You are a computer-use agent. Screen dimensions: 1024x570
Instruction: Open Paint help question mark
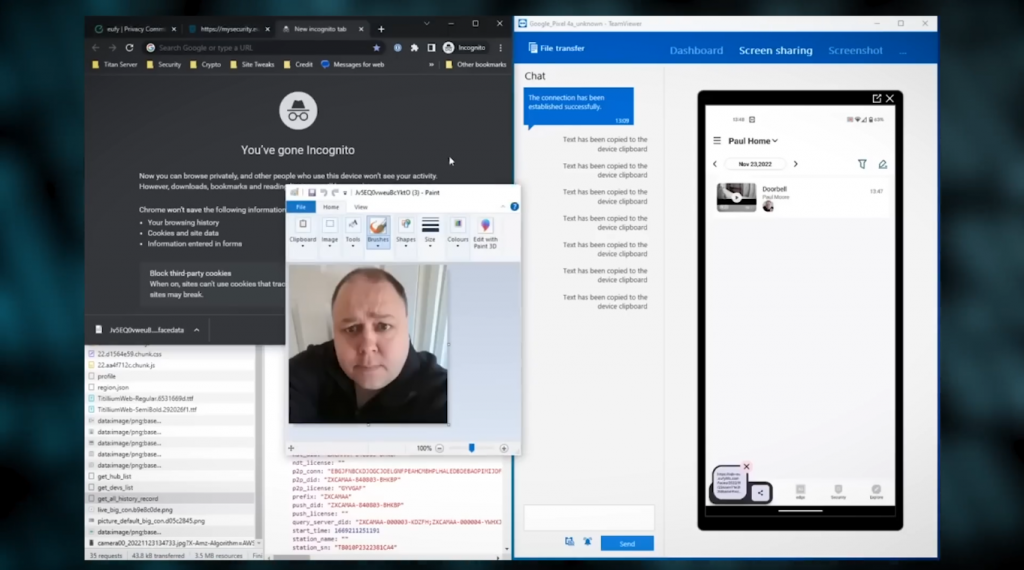click(515, 207)
